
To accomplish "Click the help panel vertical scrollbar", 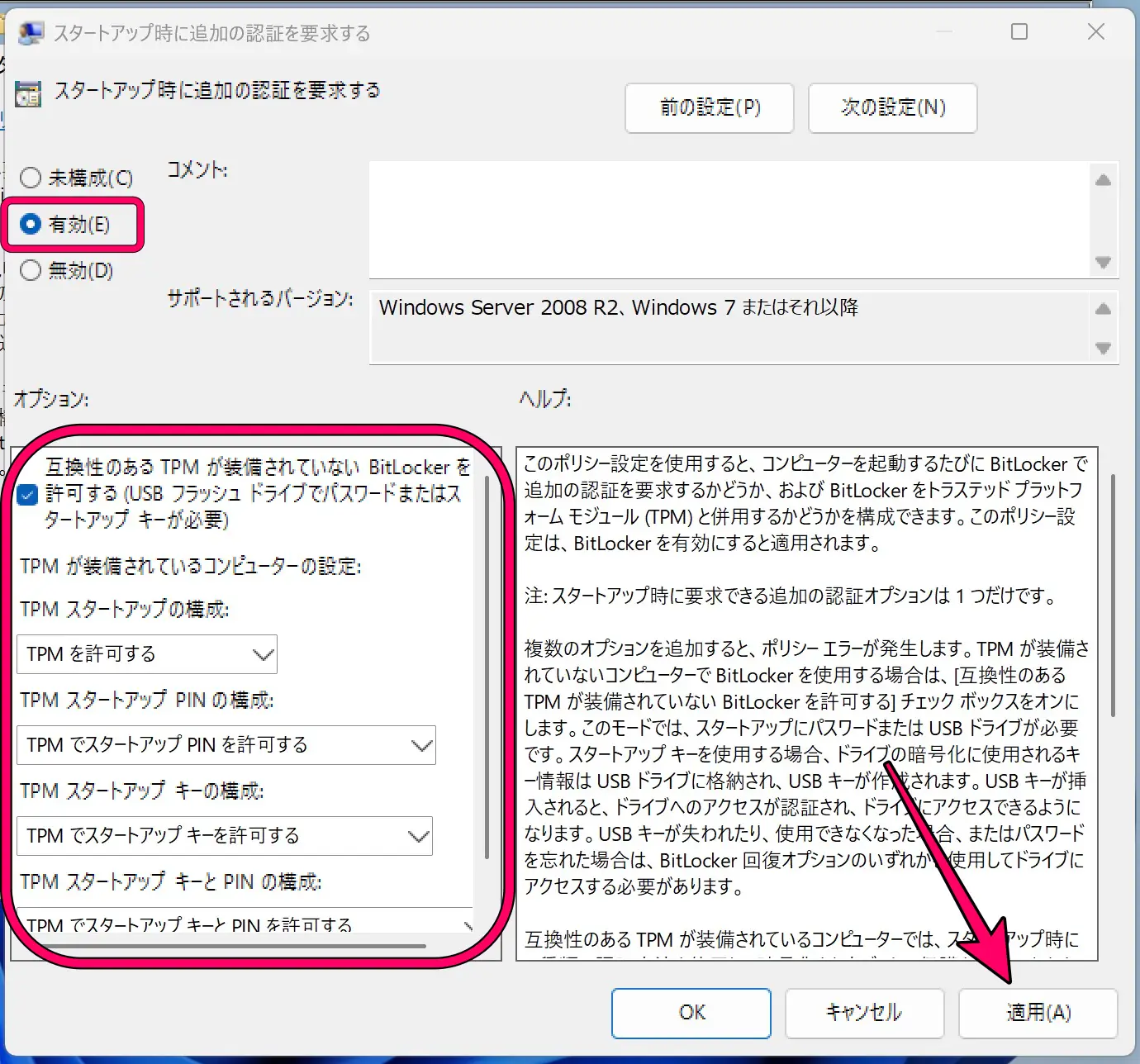I will 1113,595.
